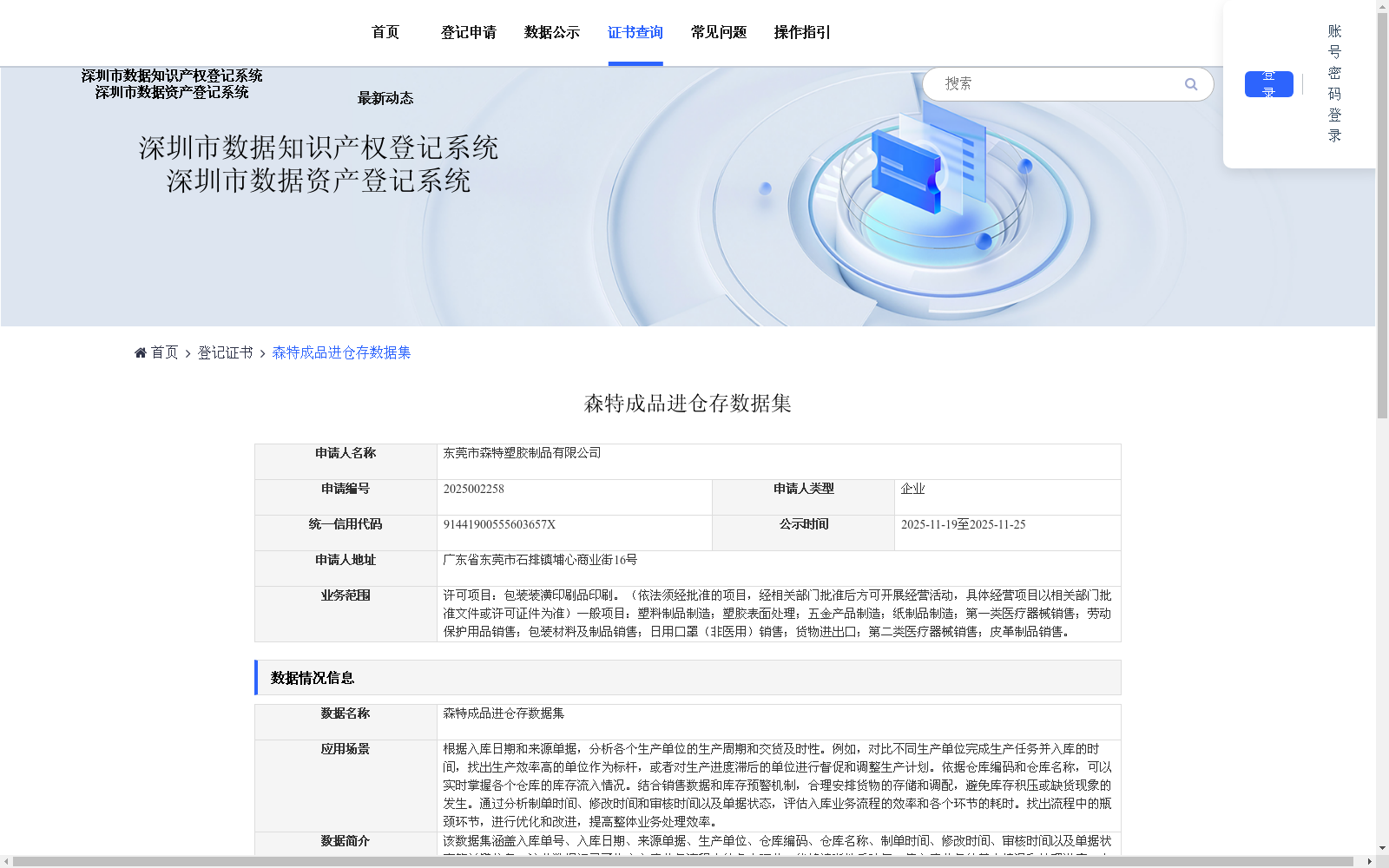Image resolution: width=1389 pixels, height=868 pixels.
Task: Choose 账号密码登录 option
Action: (x=1335, y=83)
